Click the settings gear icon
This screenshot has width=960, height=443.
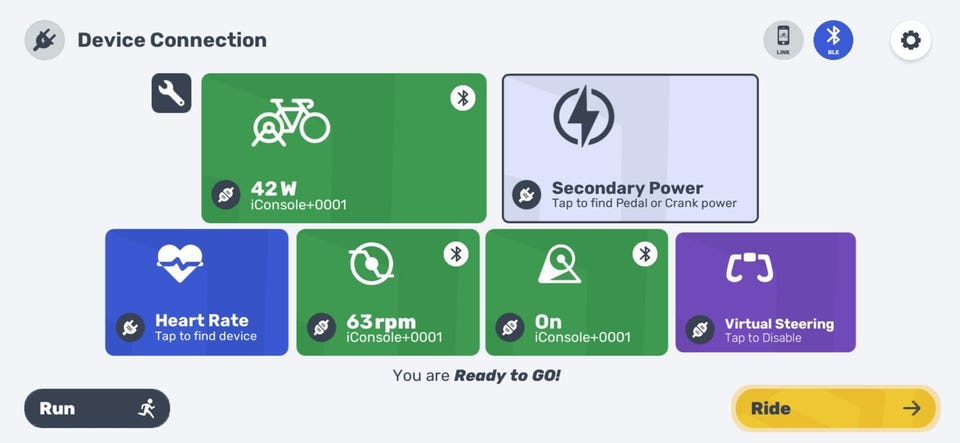pyautogui.click(x=910, y=41)
